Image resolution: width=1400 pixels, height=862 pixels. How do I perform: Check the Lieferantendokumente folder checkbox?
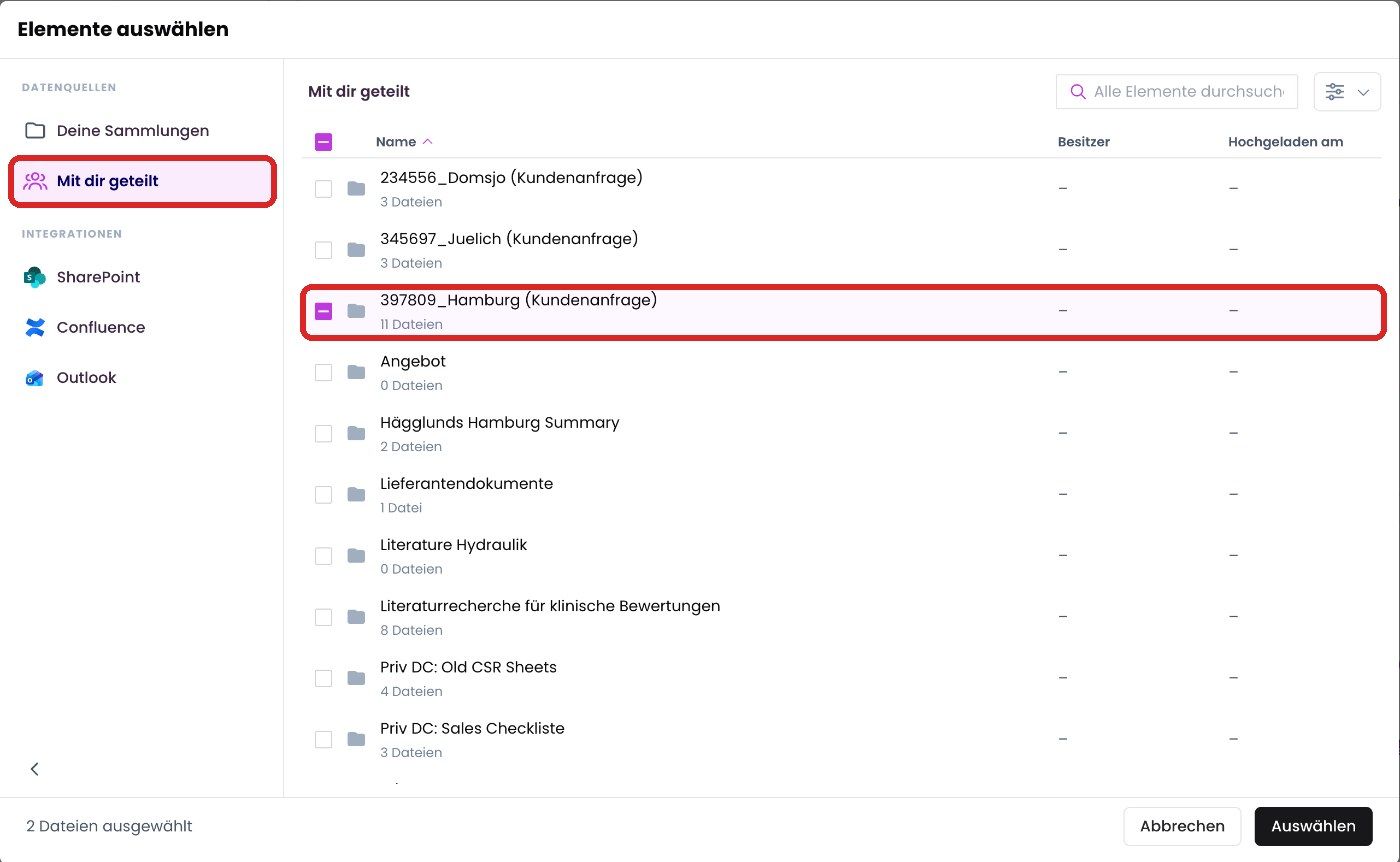tap(323, 494)
